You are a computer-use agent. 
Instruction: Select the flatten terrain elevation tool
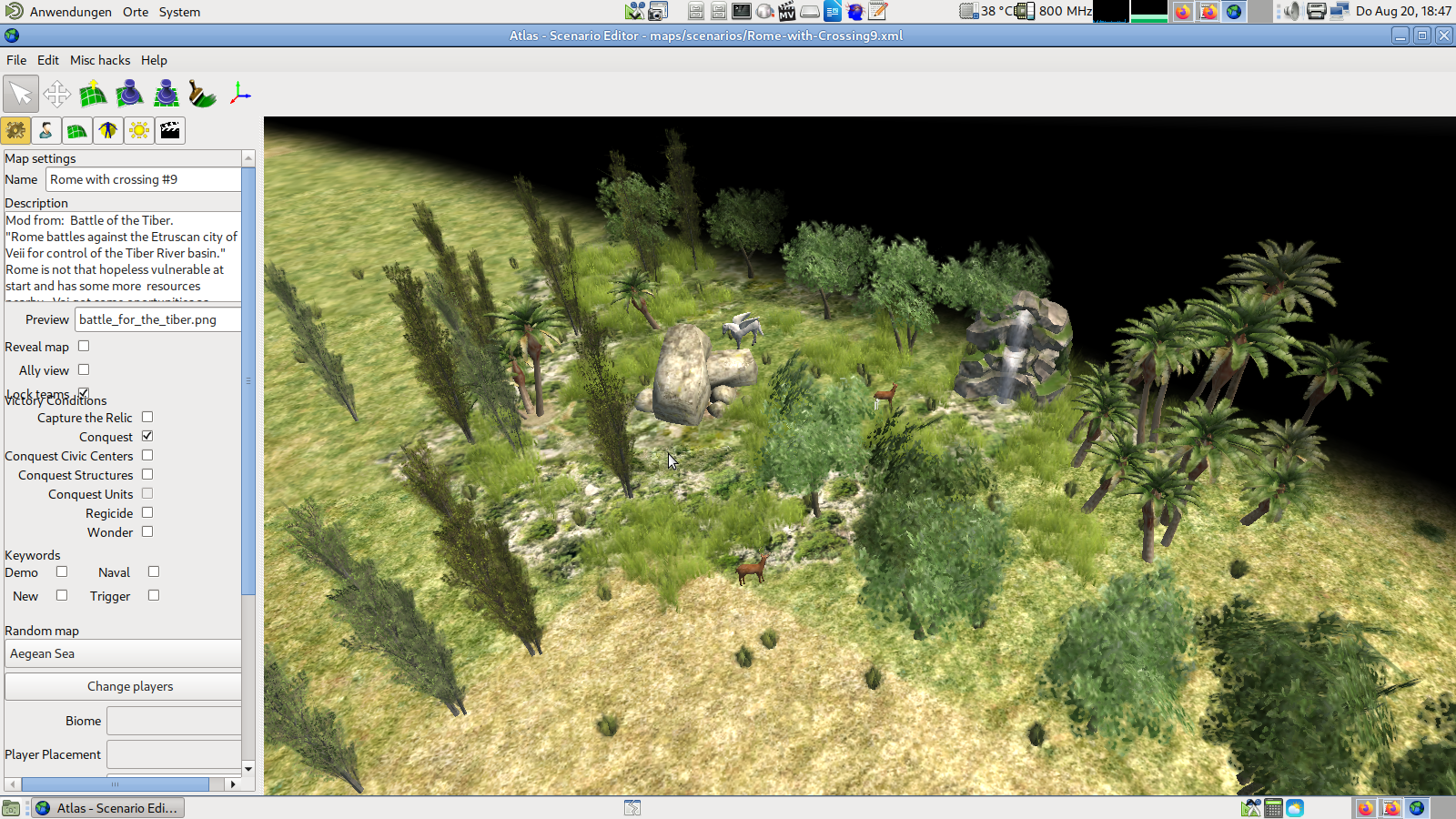click(167, 94)
